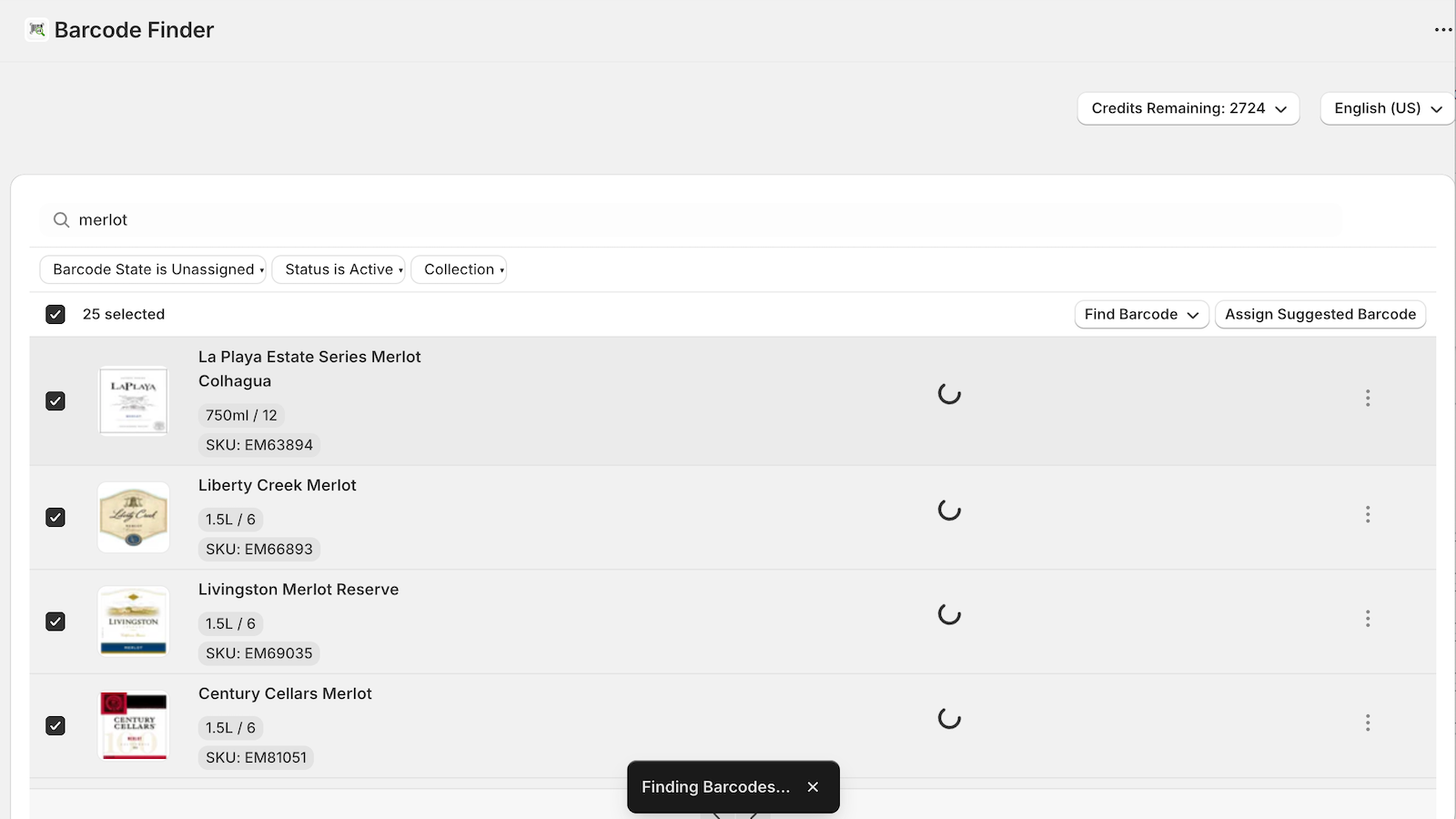Screen dimensions: 1456x819
Task: Click the search magnifier icon
Action: pos(61,220)
